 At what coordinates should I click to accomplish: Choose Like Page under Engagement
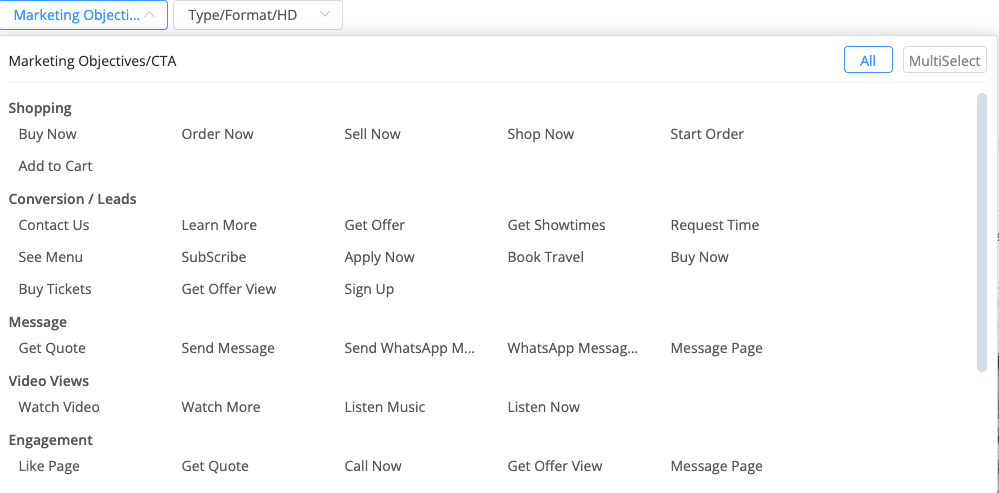click(49, 466)
